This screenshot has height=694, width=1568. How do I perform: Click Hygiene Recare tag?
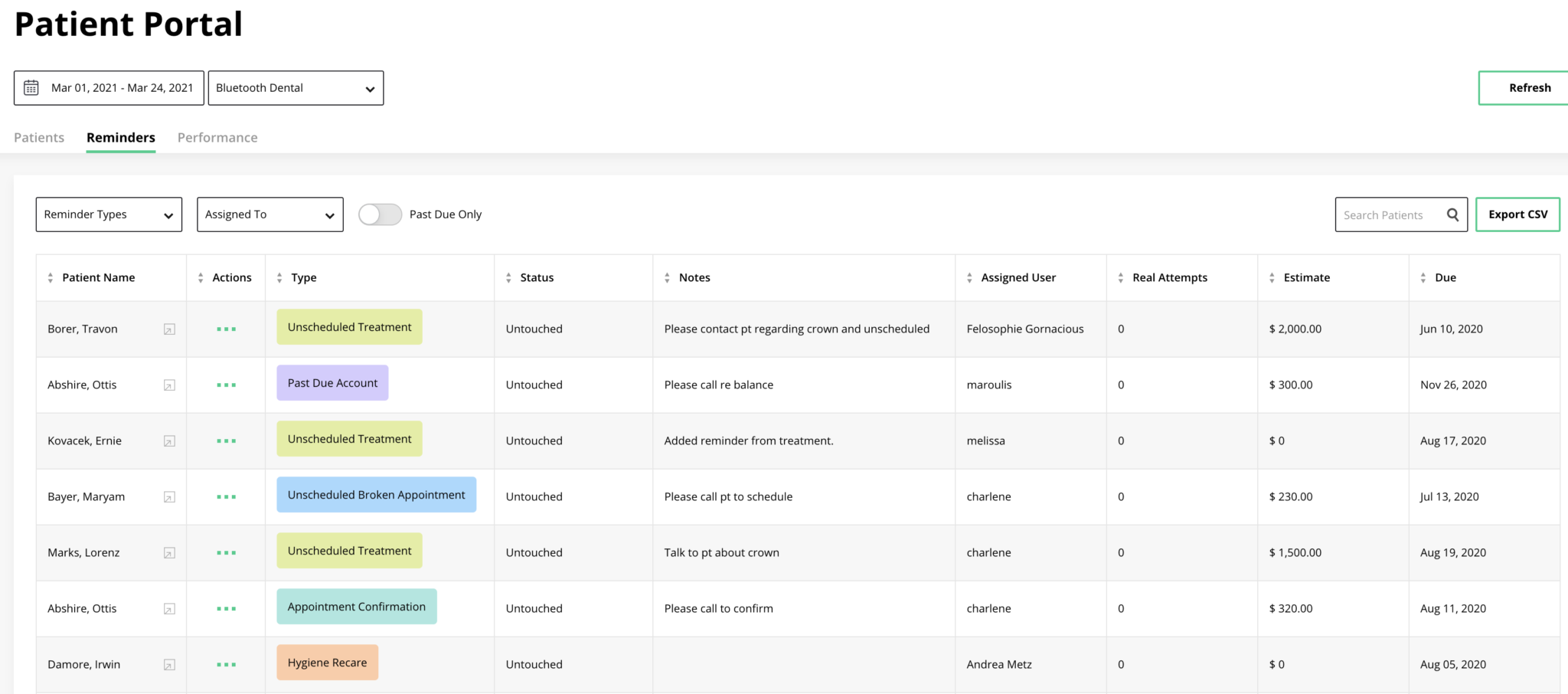[x=327, y=663]
